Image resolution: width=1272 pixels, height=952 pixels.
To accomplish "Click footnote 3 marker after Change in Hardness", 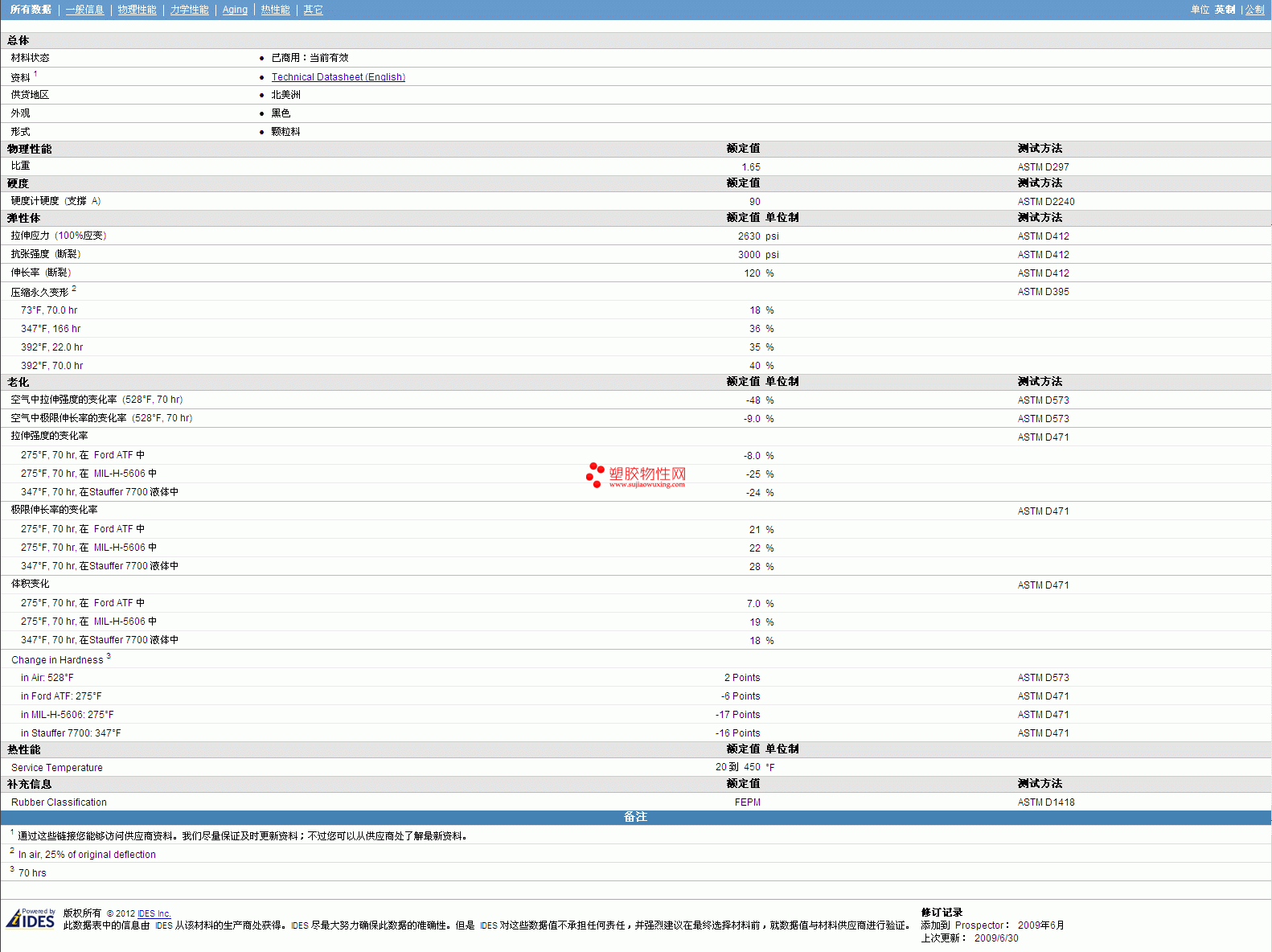I will [109, 656].
